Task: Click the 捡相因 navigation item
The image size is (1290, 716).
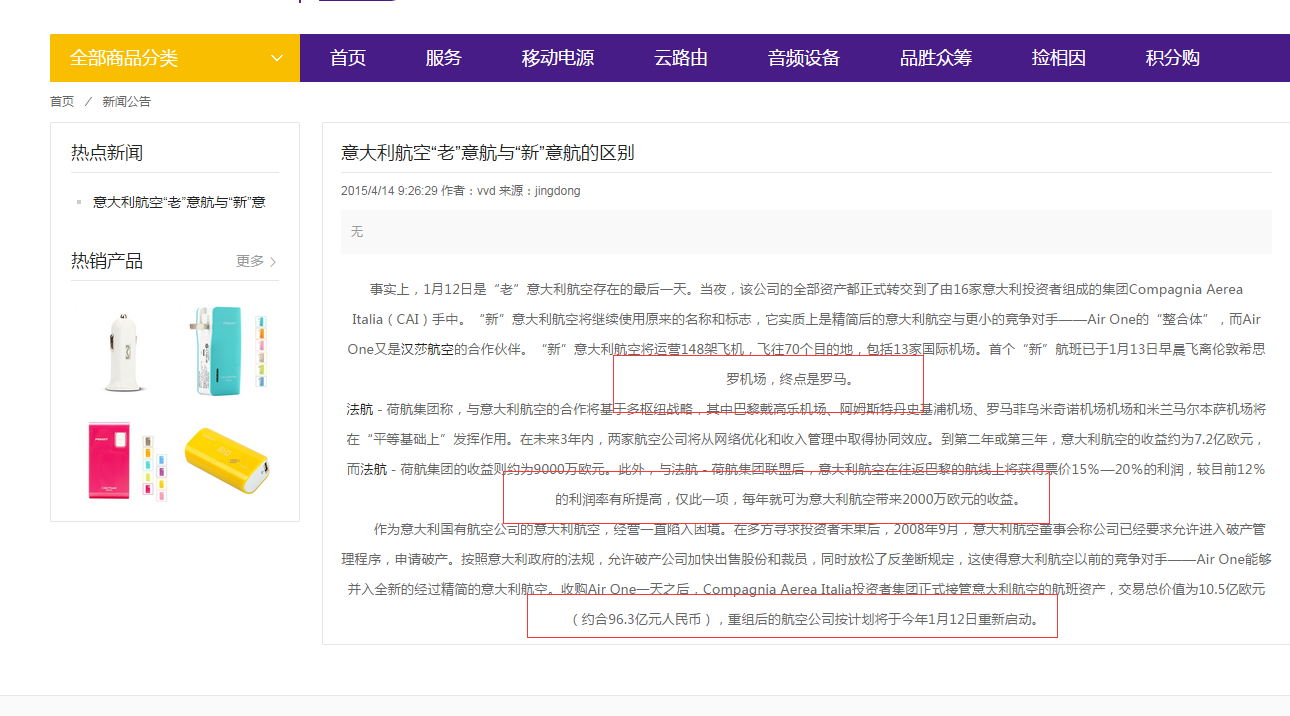Action: tap(1059, 58)
